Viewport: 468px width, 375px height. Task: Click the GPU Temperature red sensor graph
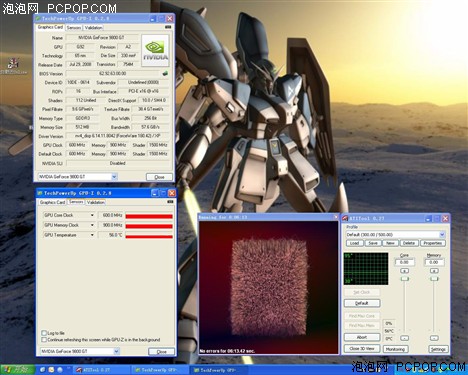click(149, 236)
